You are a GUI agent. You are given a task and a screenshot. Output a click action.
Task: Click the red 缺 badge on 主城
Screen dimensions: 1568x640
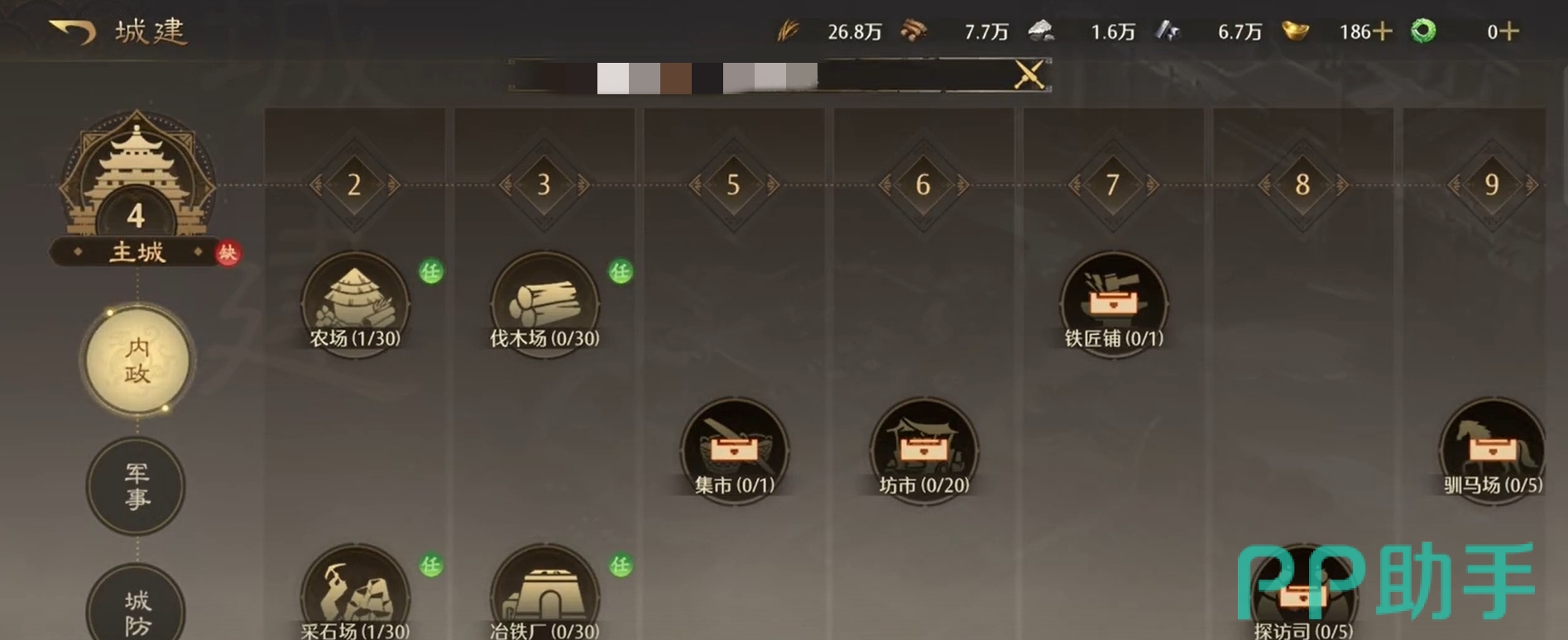pyautogui.click(x=228, y=253)
